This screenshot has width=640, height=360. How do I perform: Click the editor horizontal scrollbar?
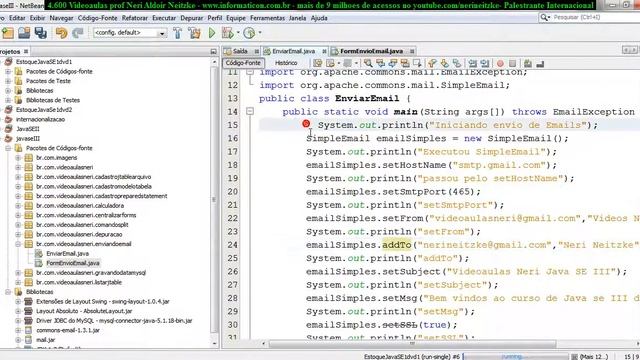coord(412,344)
